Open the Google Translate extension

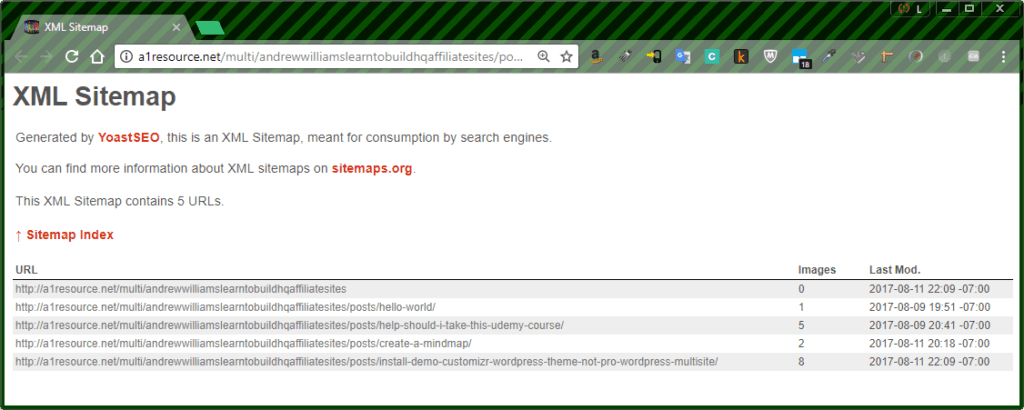click(x=682, y=57)
